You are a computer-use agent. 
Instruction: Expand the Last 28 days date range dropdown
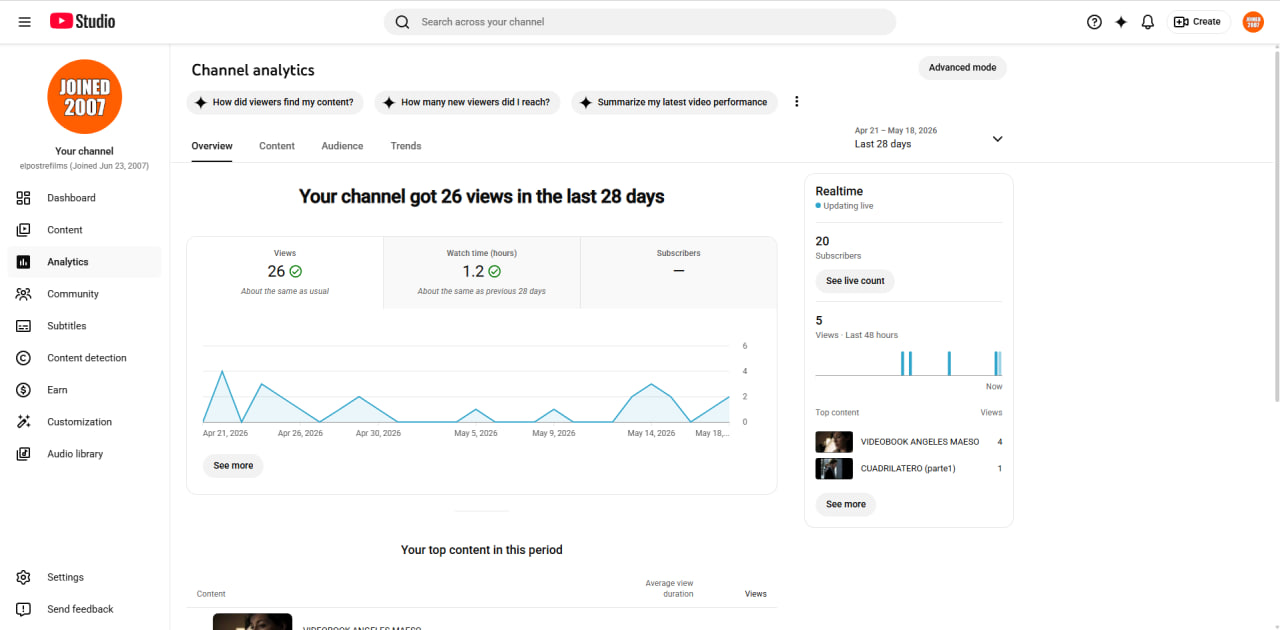(x=928, y=138)
